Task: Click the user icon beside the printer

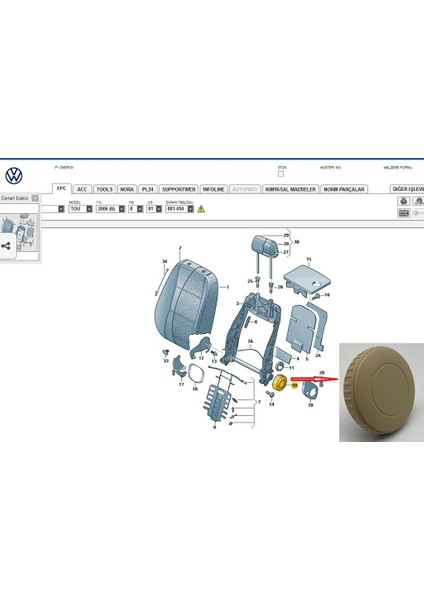Action: coord(419,201)
